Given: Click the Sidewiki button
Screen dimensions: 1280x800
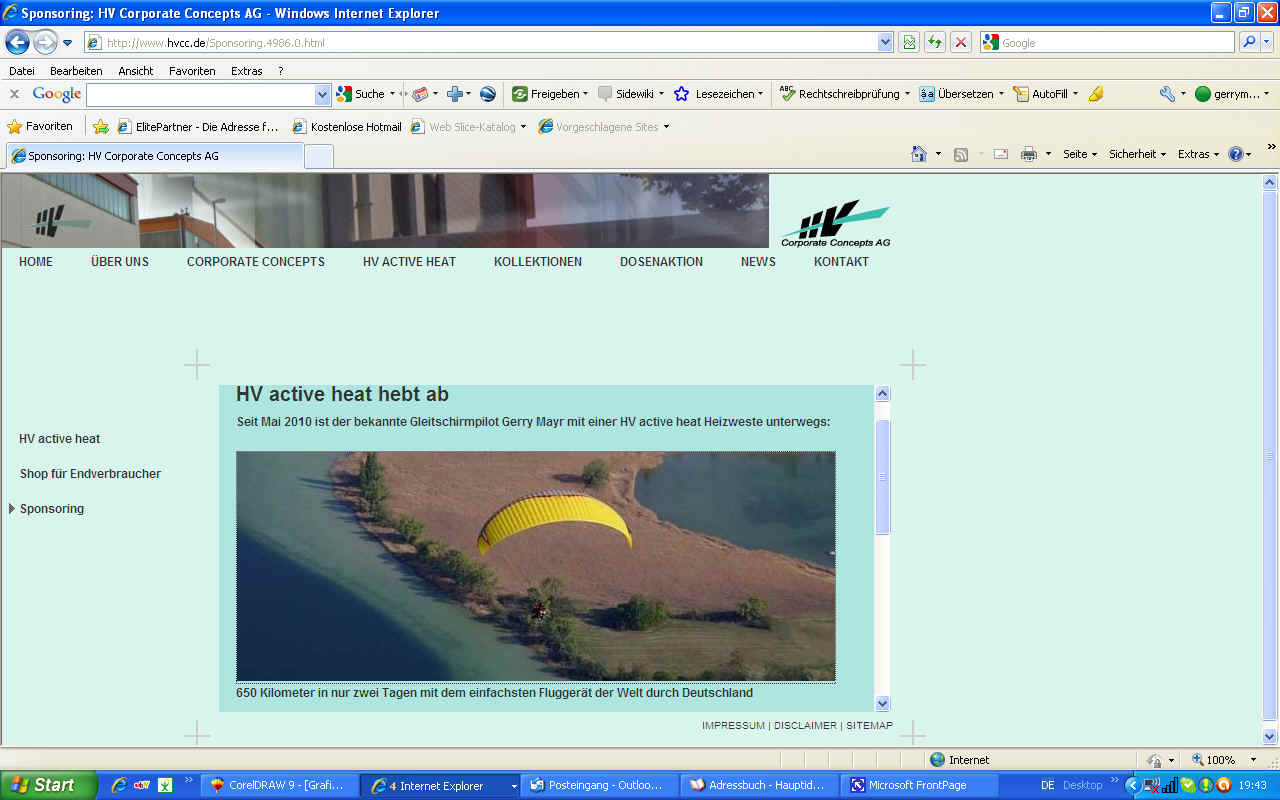Looking at the screenshot, I should click(630, 94).
